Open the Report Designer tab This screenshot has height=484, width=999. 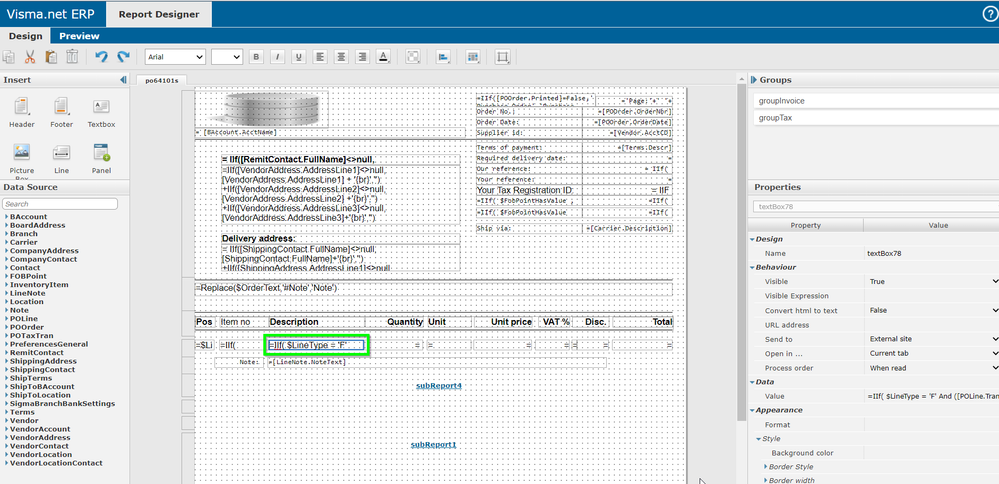[159, 14]
